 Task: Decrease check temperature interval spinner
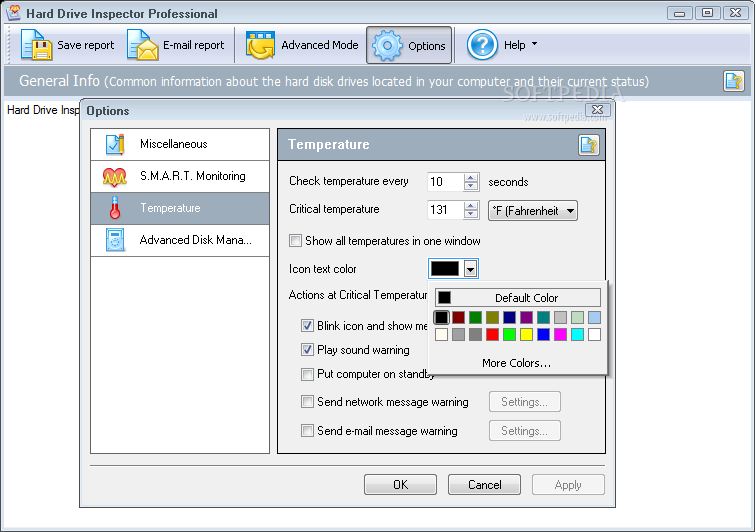(x=471, y=186)
